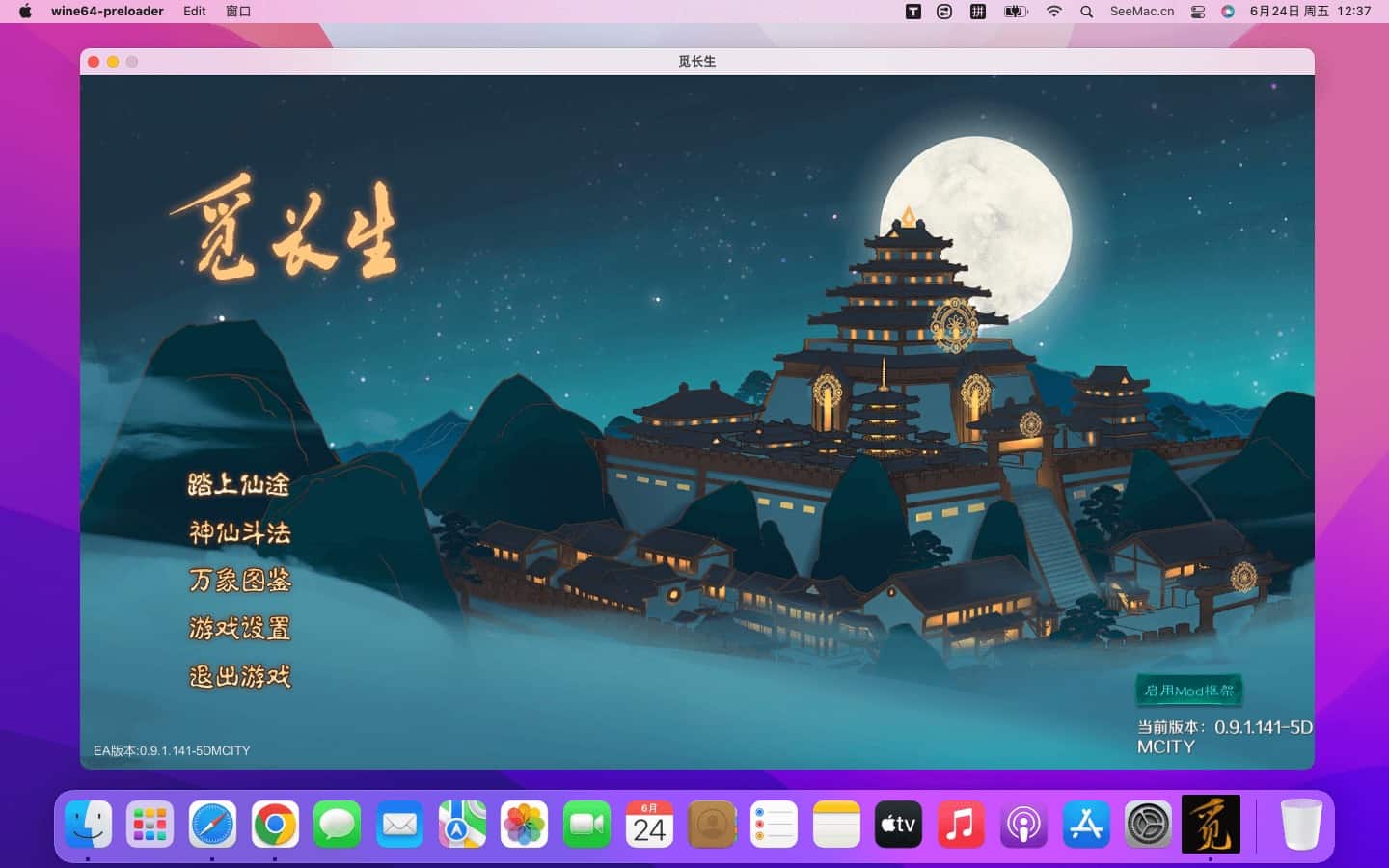Viewport: 1389px width, 868px height.
Task: Select the 神仙斗法 menu option
Action: 239,532
